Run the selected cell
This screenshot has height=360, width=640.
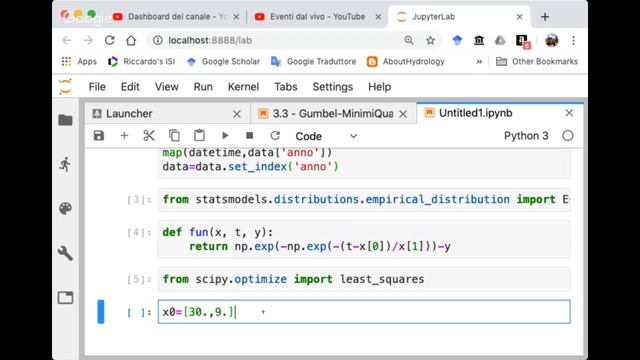click(x=225, y=136)
